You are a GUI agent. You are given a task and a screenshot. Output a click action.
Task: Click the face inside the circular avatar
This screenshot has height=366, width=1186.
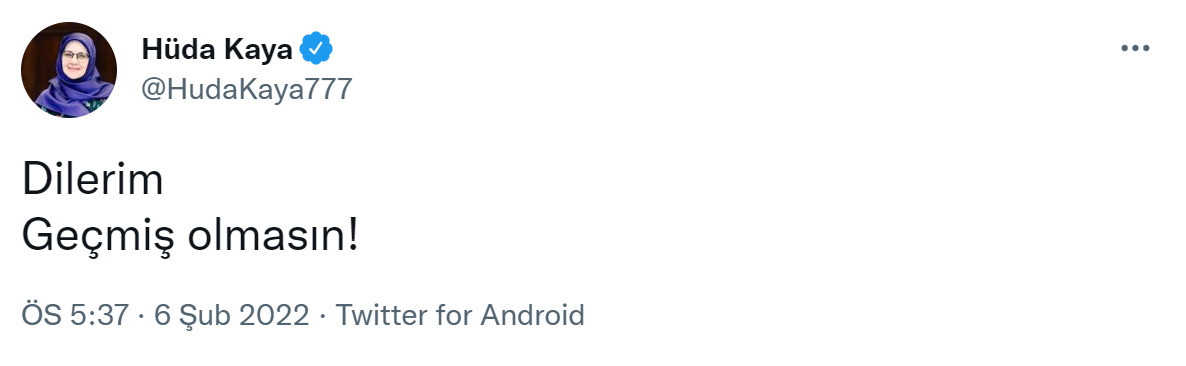(x=76, y=56)
